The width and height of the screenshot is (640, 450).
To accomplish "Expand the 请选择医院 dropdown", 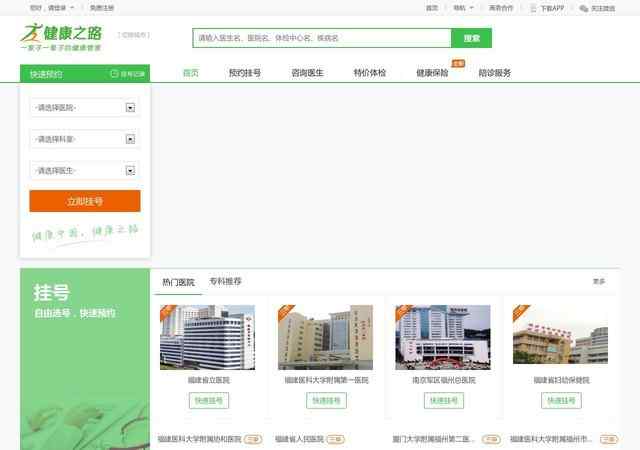I will [x=130, y=107].
